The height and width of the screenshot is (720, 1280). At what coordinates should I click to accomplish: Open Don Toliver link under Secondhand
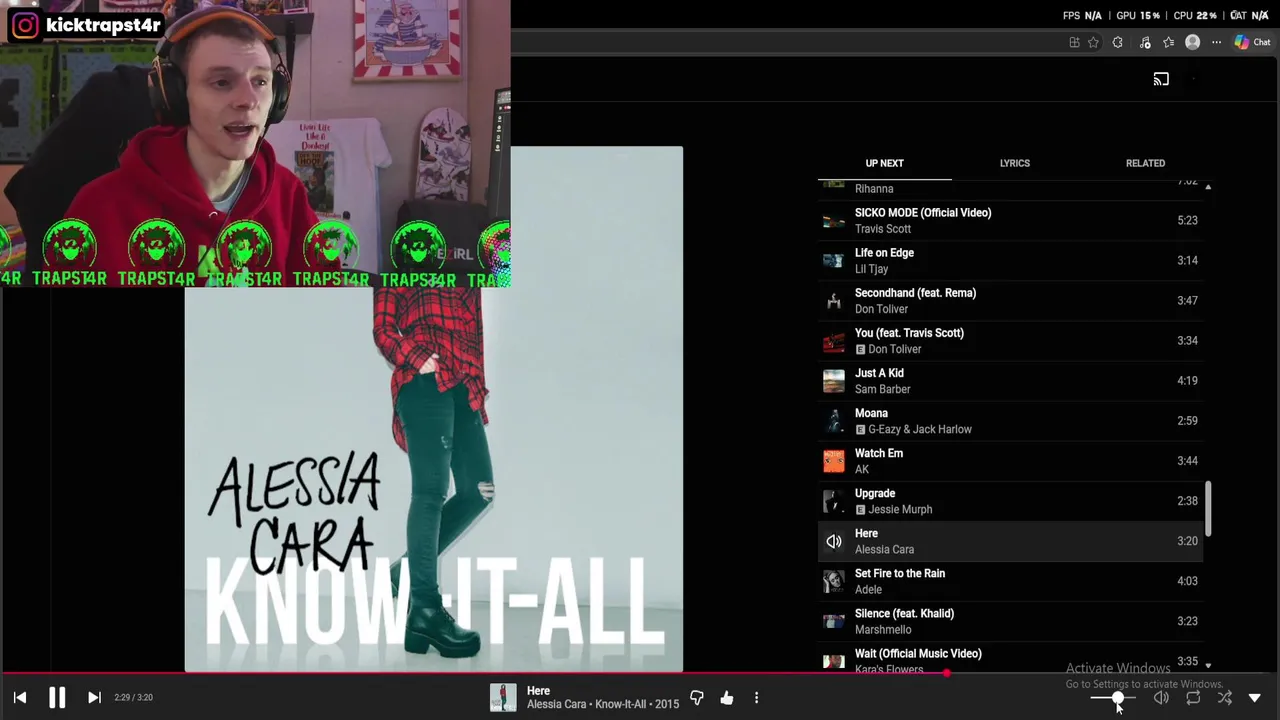[x=881, y=309]
